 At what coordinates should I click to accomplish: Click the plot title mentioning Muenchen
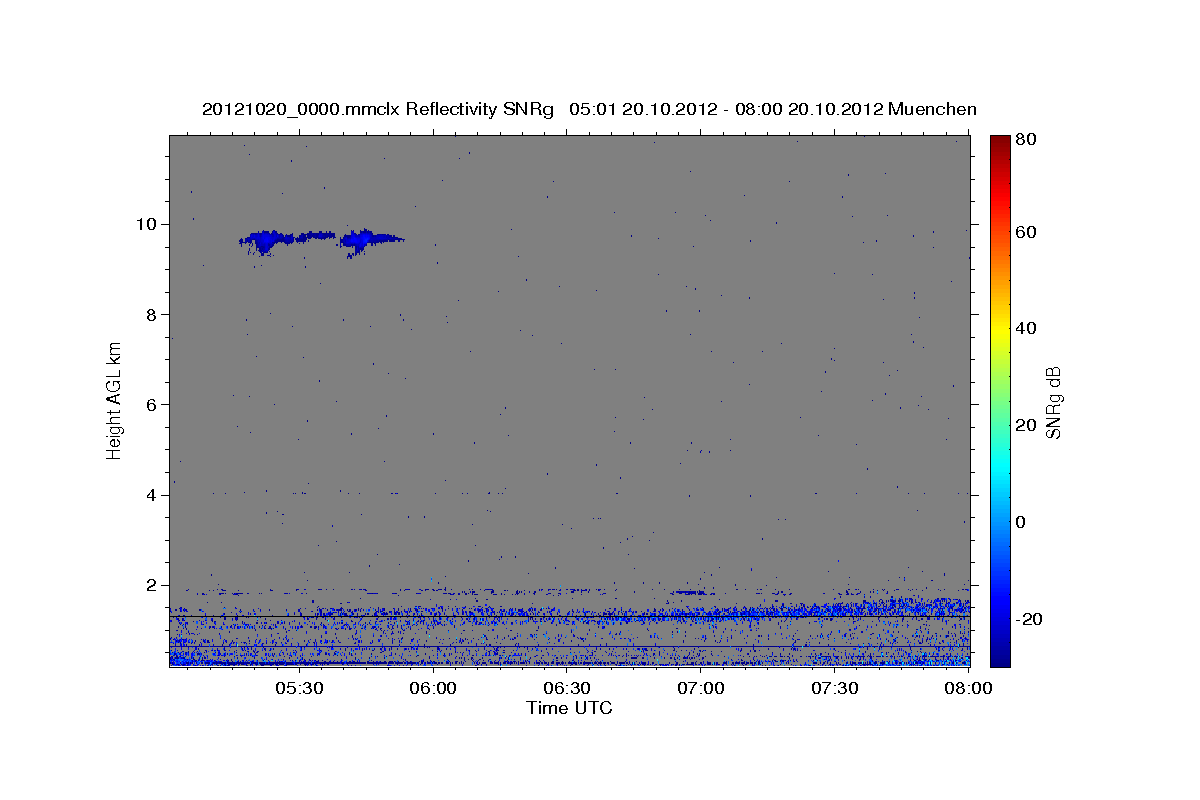tap(589, 109)
